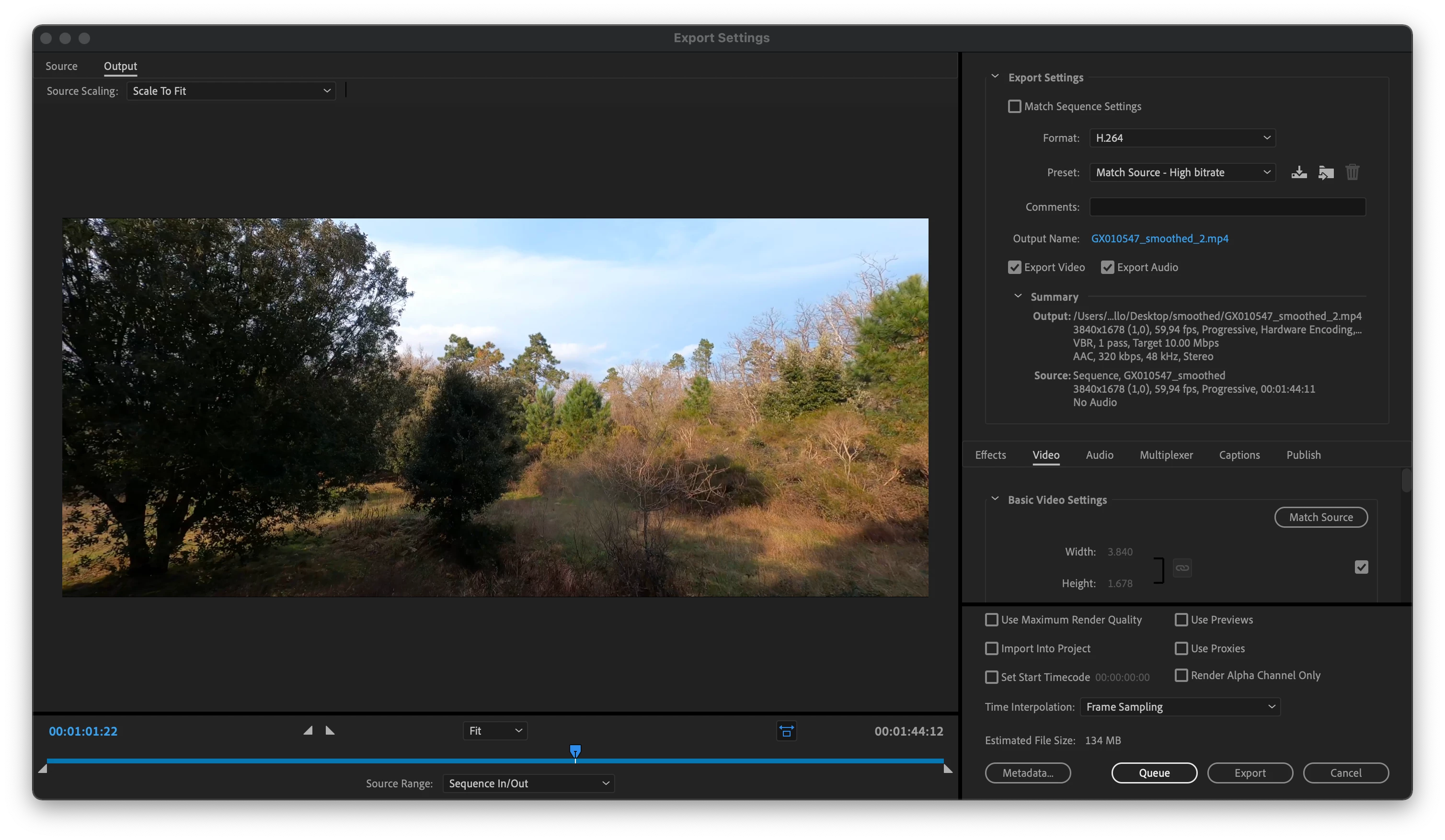Uncheck Export Audio
Viewport: 1445px width, 840px height.
pyautogui.click(x=1107, y=268)
